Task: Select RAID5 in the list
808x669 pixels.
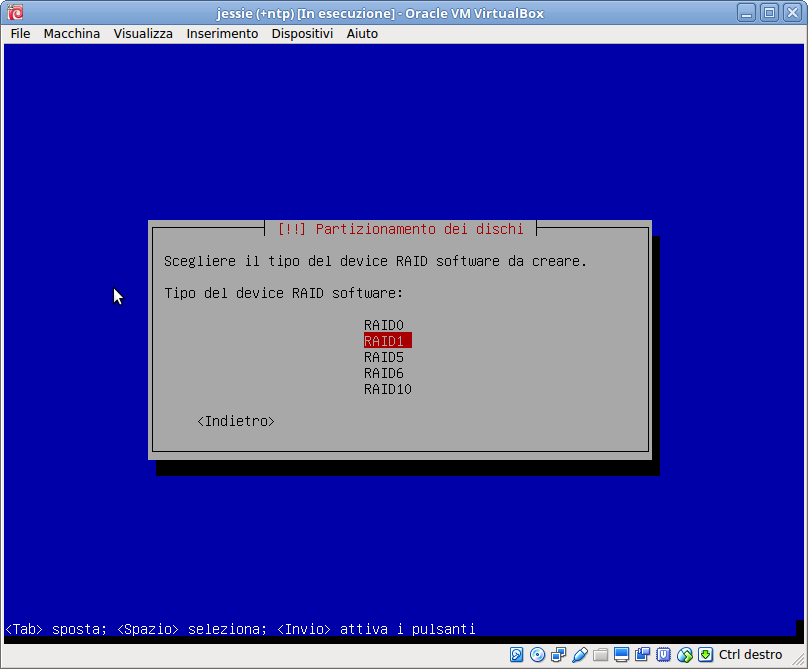Action: pyautogui.click(x=384, y=357)
